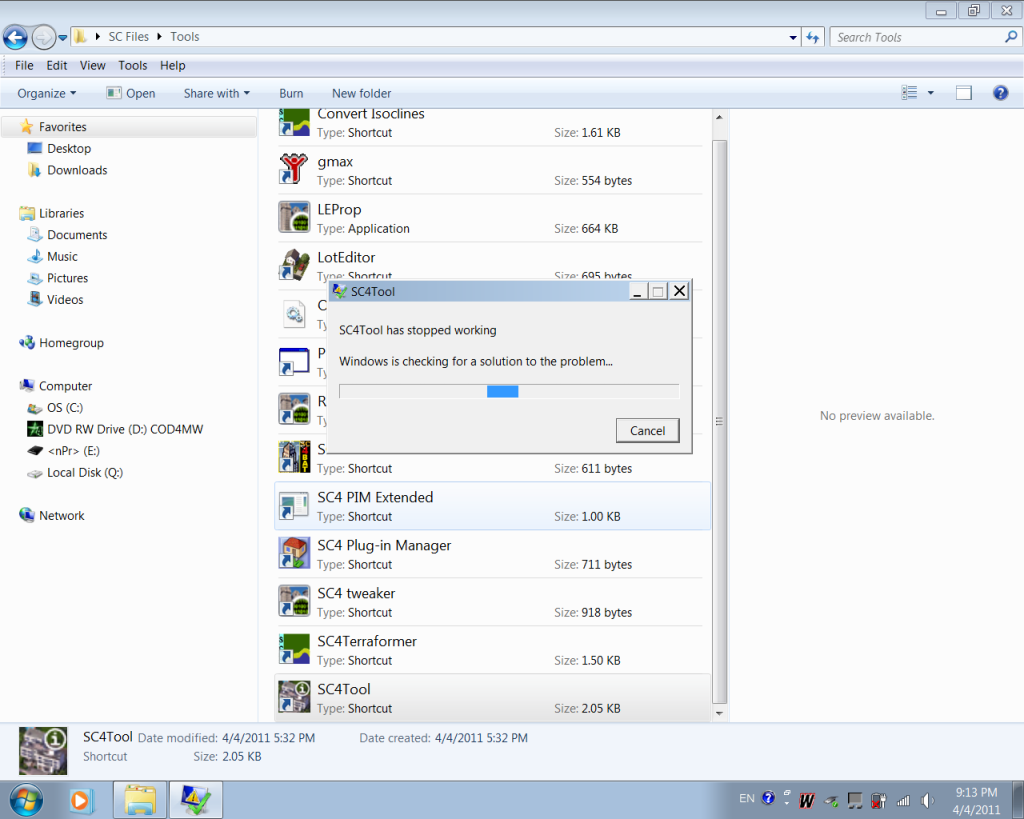Open Desktop in the navigation pane
This screenshot has width=1024, height=819.
point(69,148)
